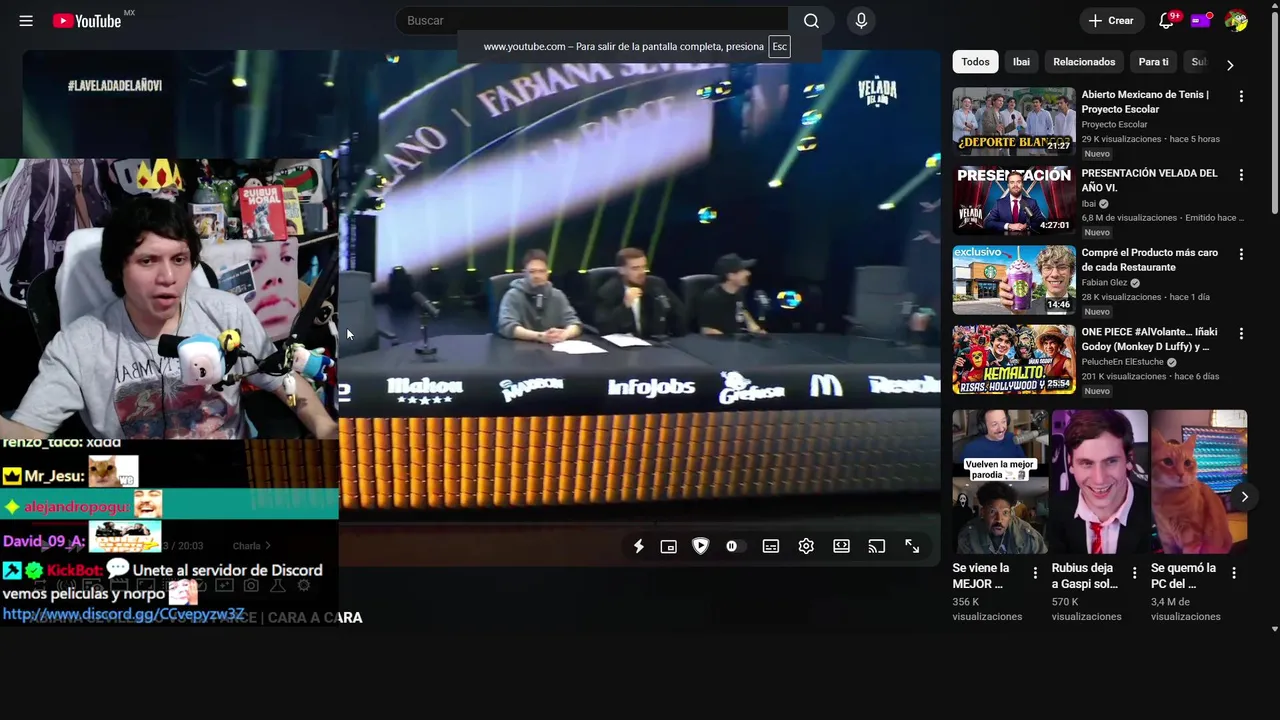The height and width of the screenshot is (720, 1280).
Task: Select the Ibai filter chip
Action: (x=1021, y=62)
